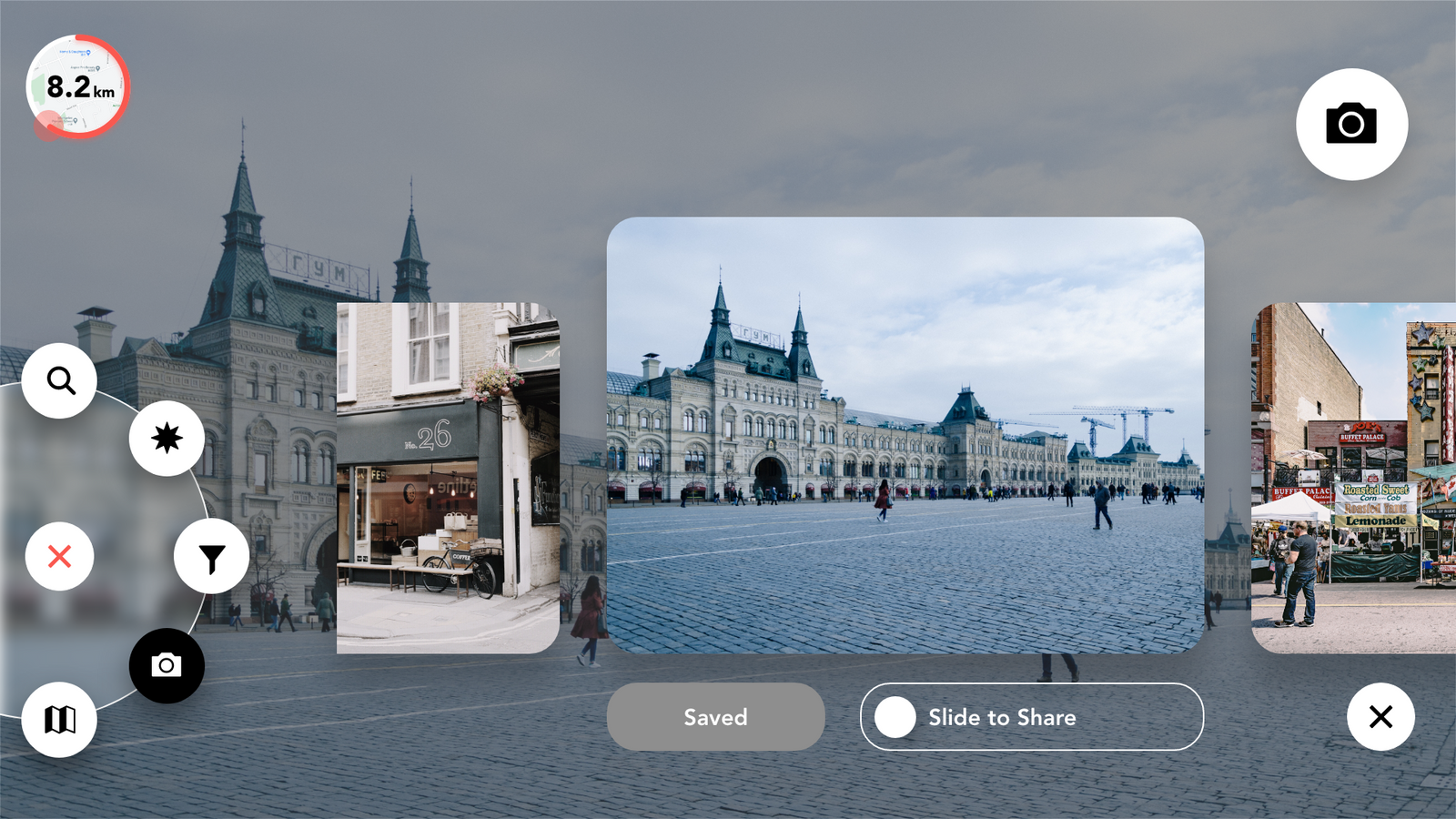The image size is (1456, 819).
Task: Click the Slide to Share handle
Action: [895, 717]
